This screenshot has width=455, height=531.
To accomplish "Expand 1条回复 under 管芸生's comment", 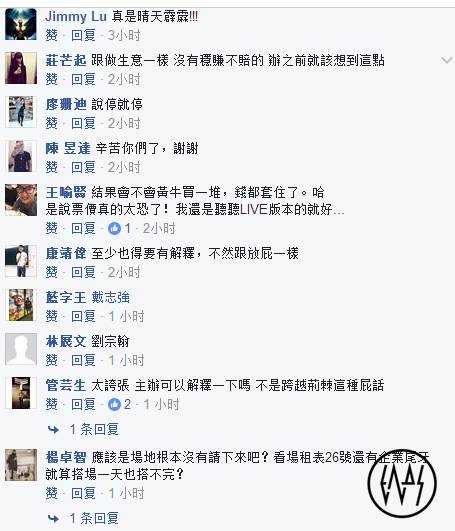I will [94, 430].
